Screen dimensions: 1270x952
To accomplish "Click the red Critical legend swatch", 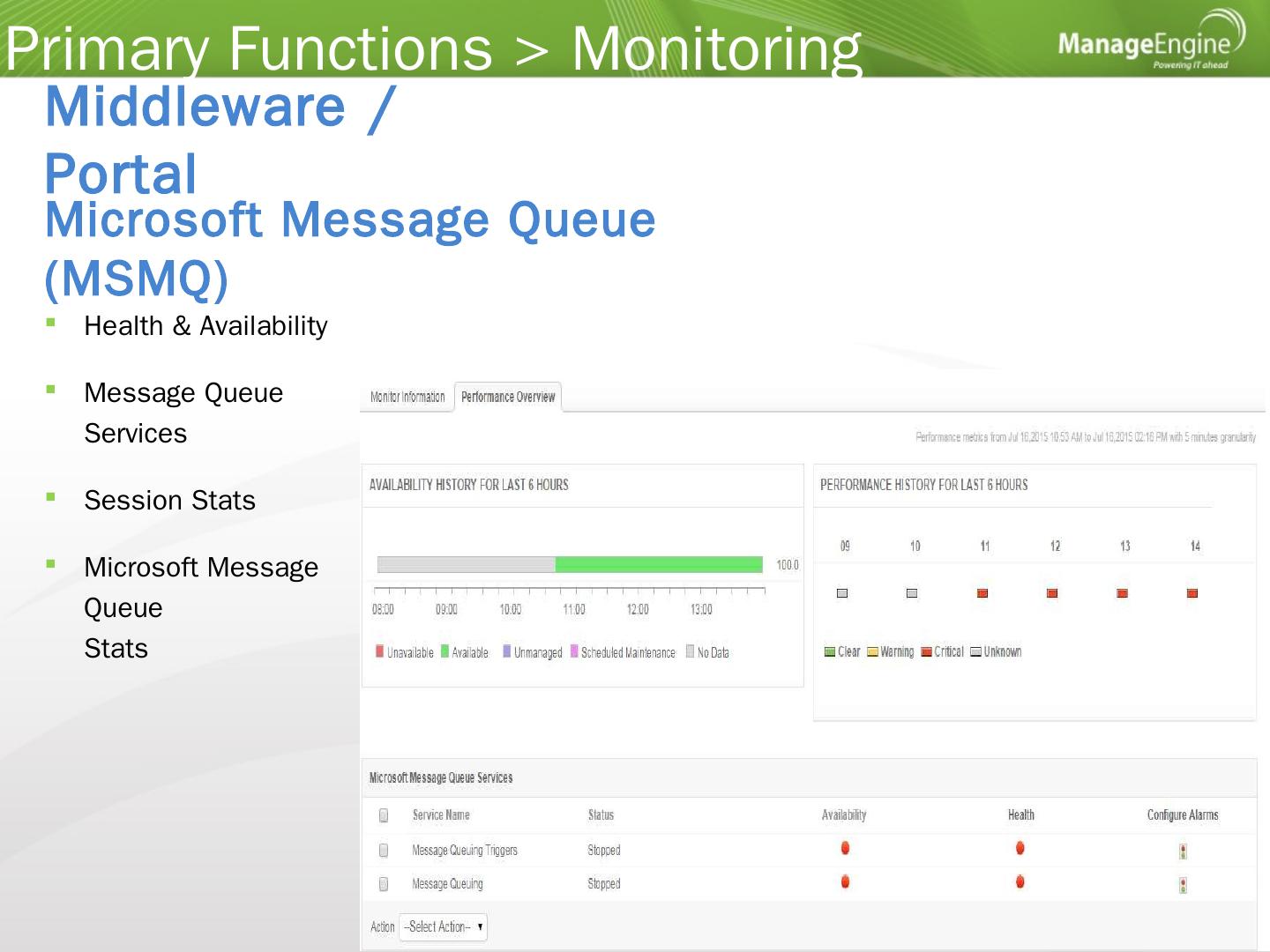I will click(926, 652).
